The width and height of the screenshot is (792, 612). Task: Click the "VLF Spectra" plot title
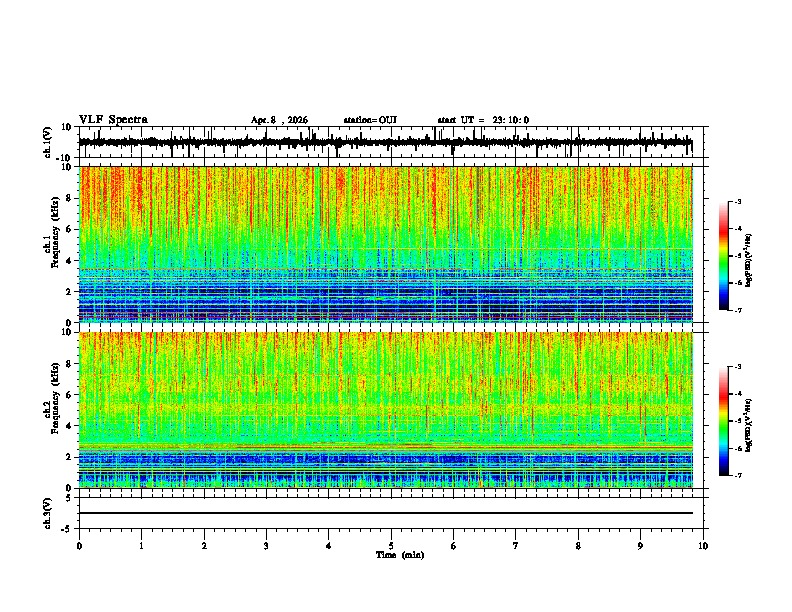pyautogui.click(x=113, y=119)
